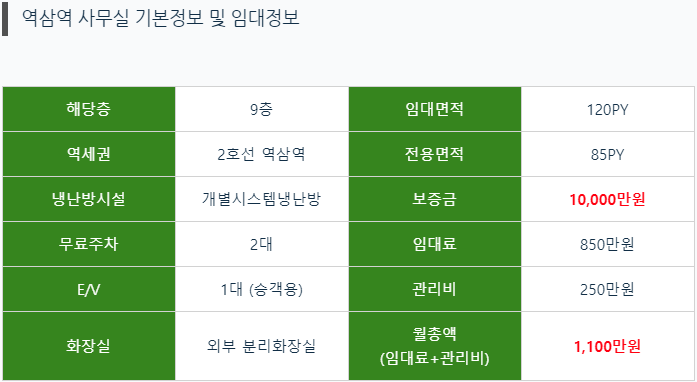
Task: Click the 9층 value cell
Action: click(x=262, y=109)
